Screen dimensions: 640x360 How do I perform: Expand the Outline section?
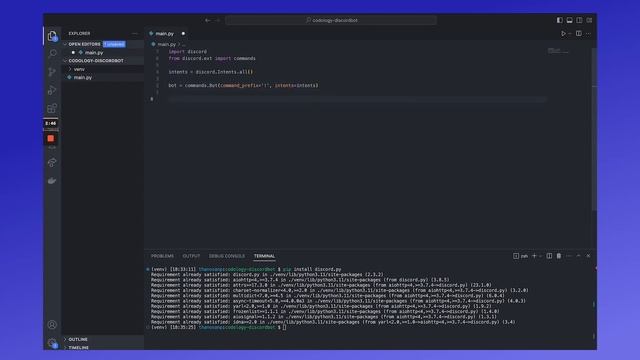point(78,339)
